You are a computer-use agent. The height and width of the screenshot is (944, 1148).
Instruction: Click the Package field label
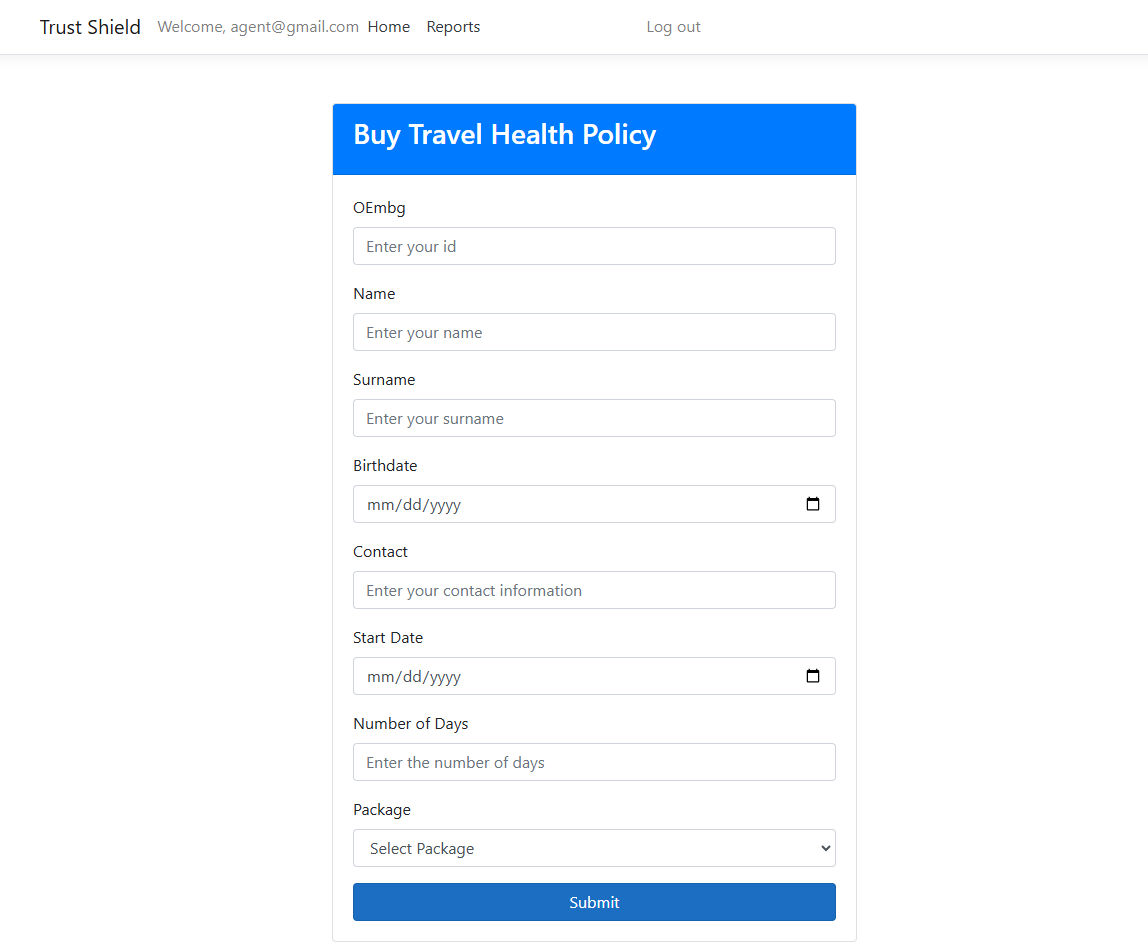tap(382, 810)
